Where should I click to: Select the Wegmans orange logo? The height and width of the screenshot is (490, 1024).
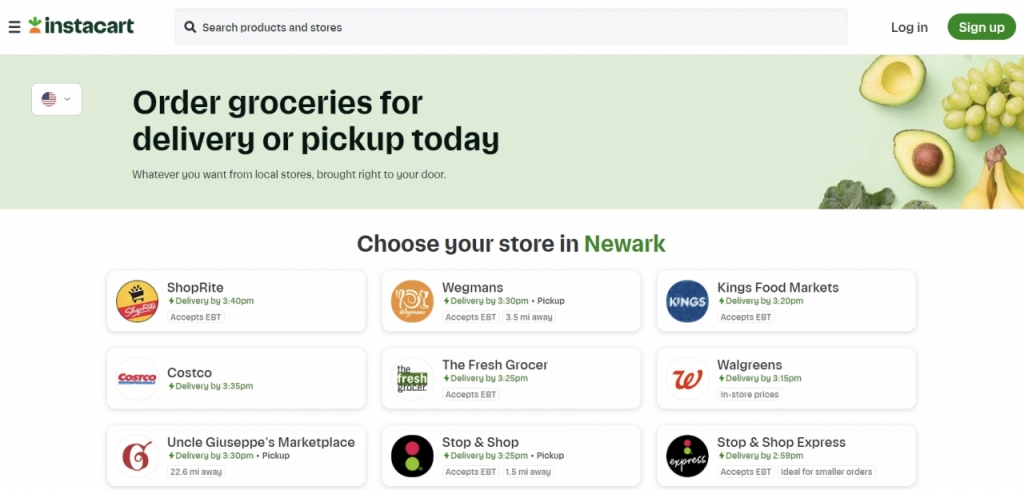coord(412,301)
